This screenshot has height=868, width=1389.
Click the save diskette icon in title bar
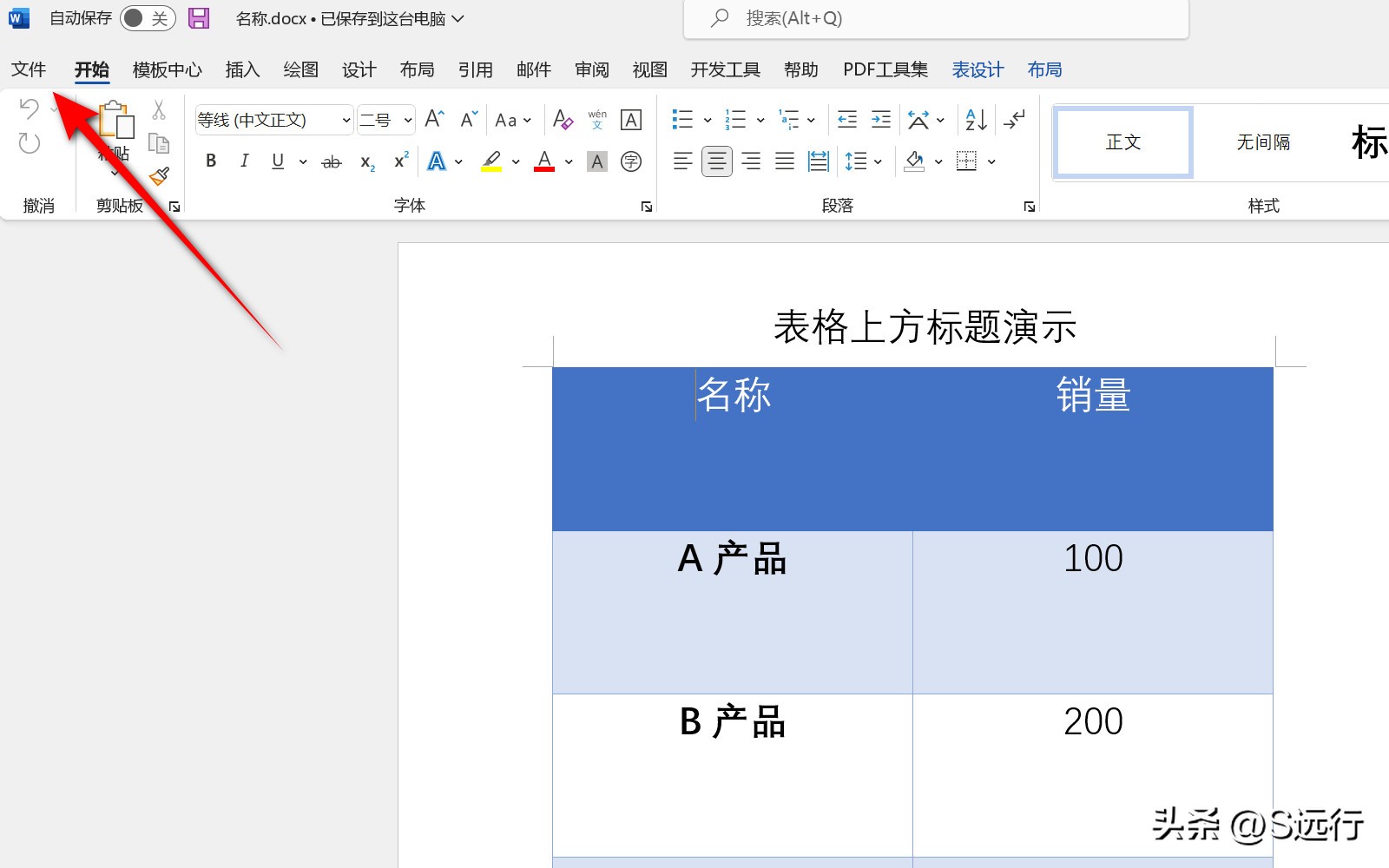click(199, 17)
